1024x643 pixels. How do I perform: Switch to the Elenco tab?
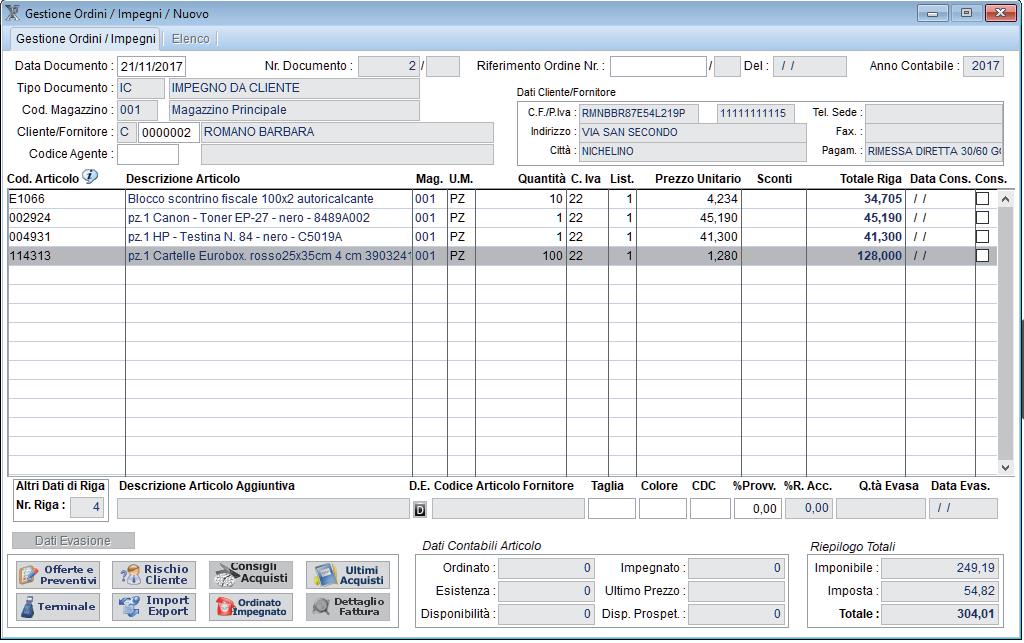[191, 39]
